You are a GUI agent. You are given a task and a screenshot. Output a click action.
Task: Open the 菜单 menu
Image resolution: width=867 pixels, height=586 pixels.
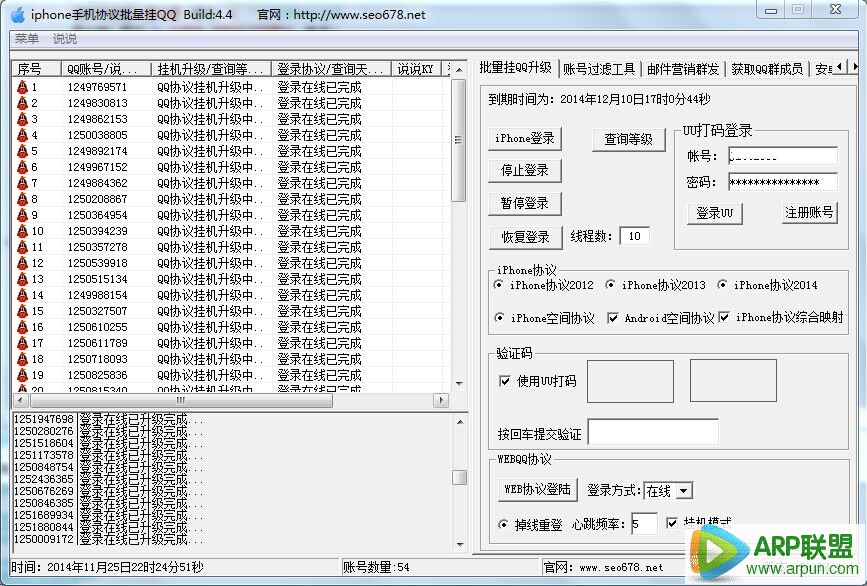pos(27,39)
